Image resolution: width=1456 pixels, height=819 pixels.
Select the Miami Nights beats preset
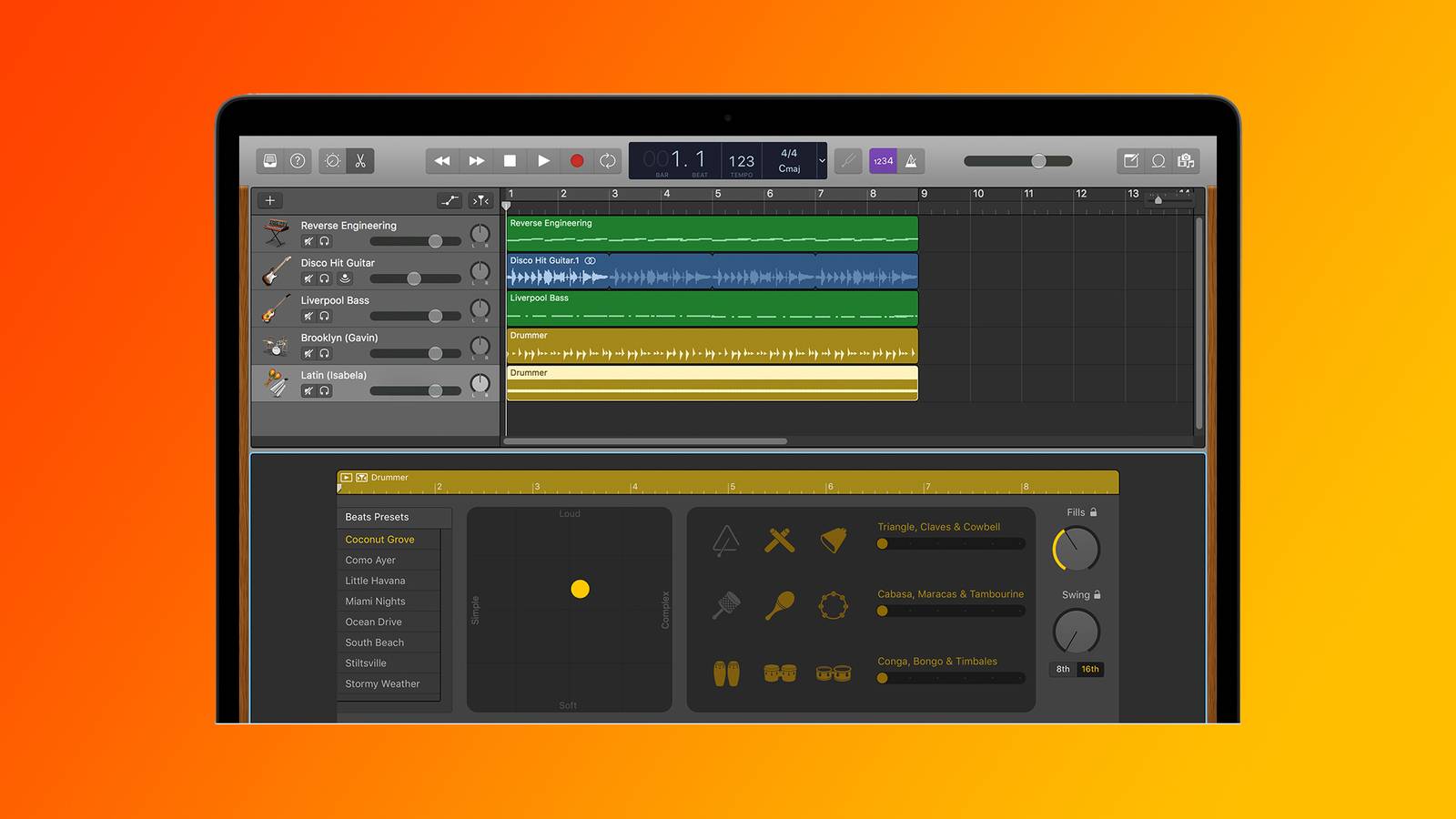[x=376, y=601]
